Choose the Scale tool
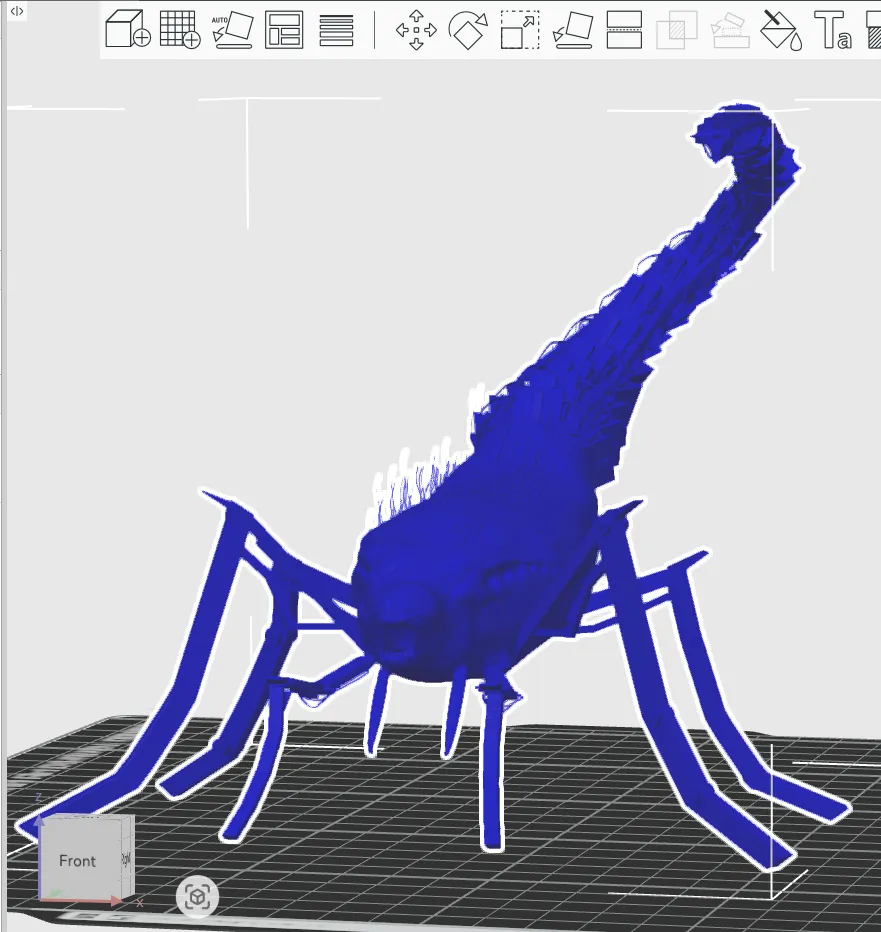The image size is (881, 932). pyautogui.click(x=520, y=30)
